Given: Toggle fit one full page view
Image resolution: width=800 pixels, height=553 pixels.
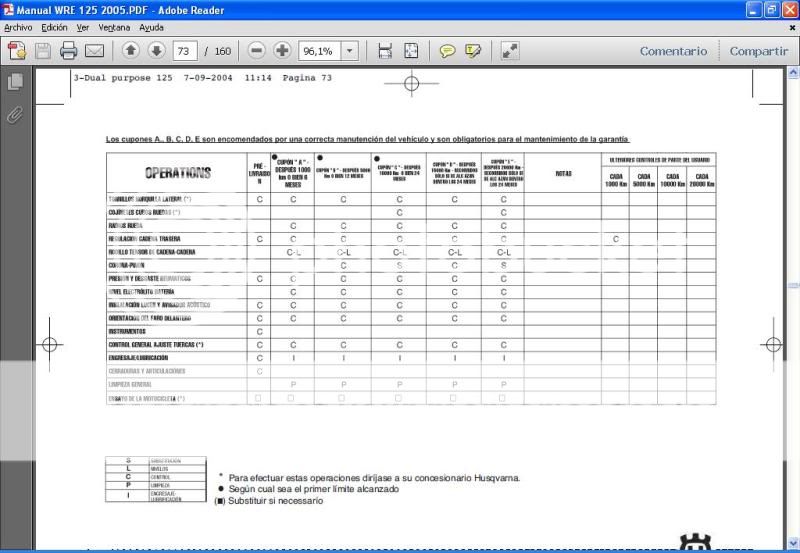Looking at the screenshot, I should [411, 50].
